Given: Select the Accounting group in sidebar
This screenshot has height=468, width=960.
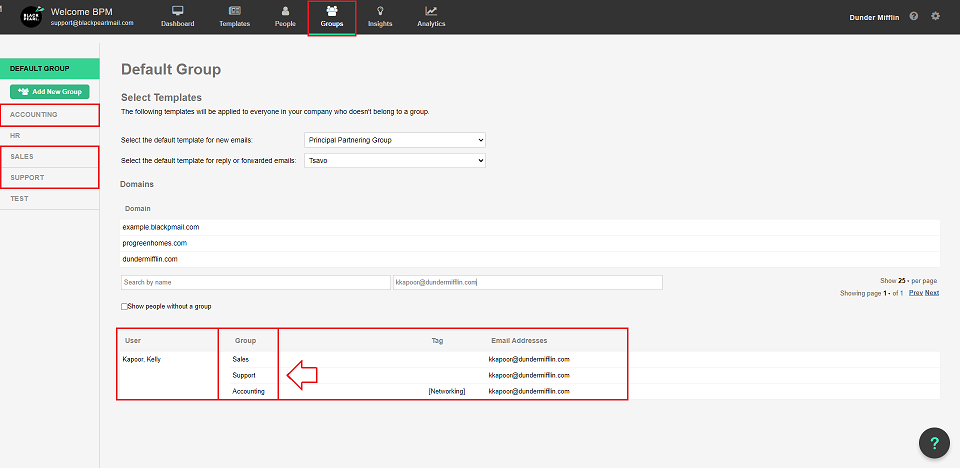Looking at the screenshot, I should click(x=50, y=115).
